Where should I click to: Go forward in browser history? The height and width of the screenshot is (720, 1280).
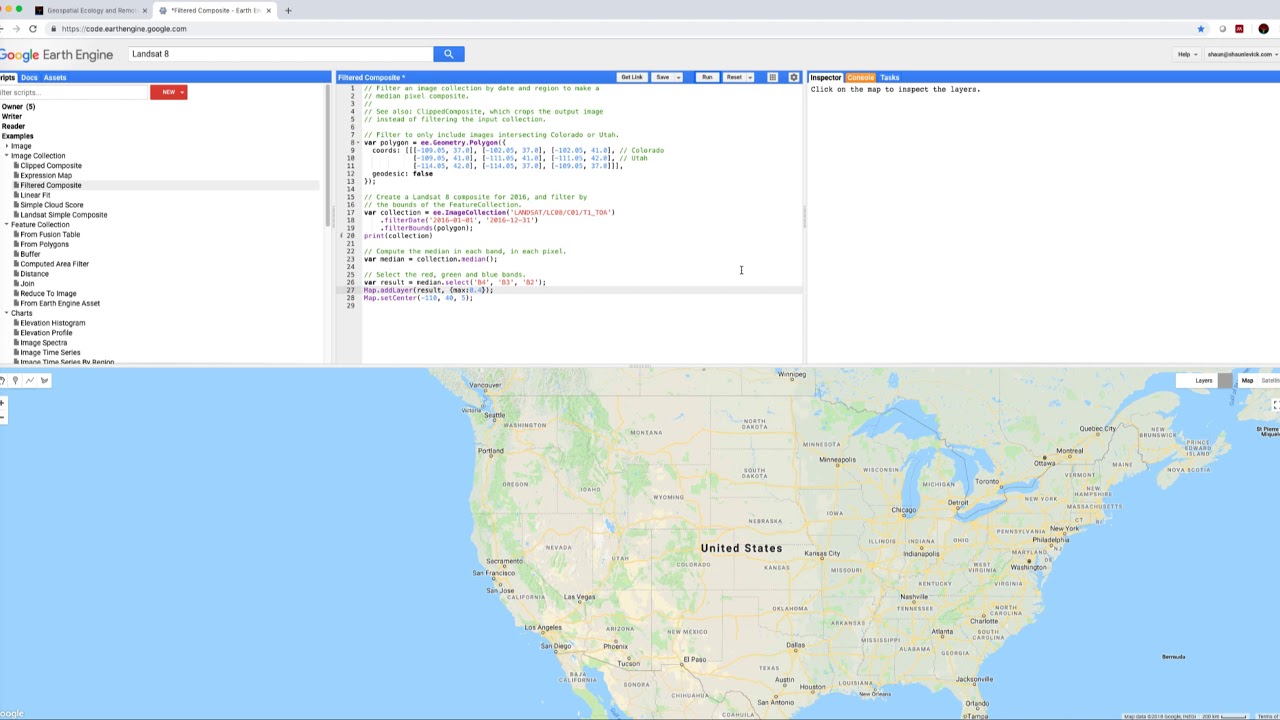point(14,29)
